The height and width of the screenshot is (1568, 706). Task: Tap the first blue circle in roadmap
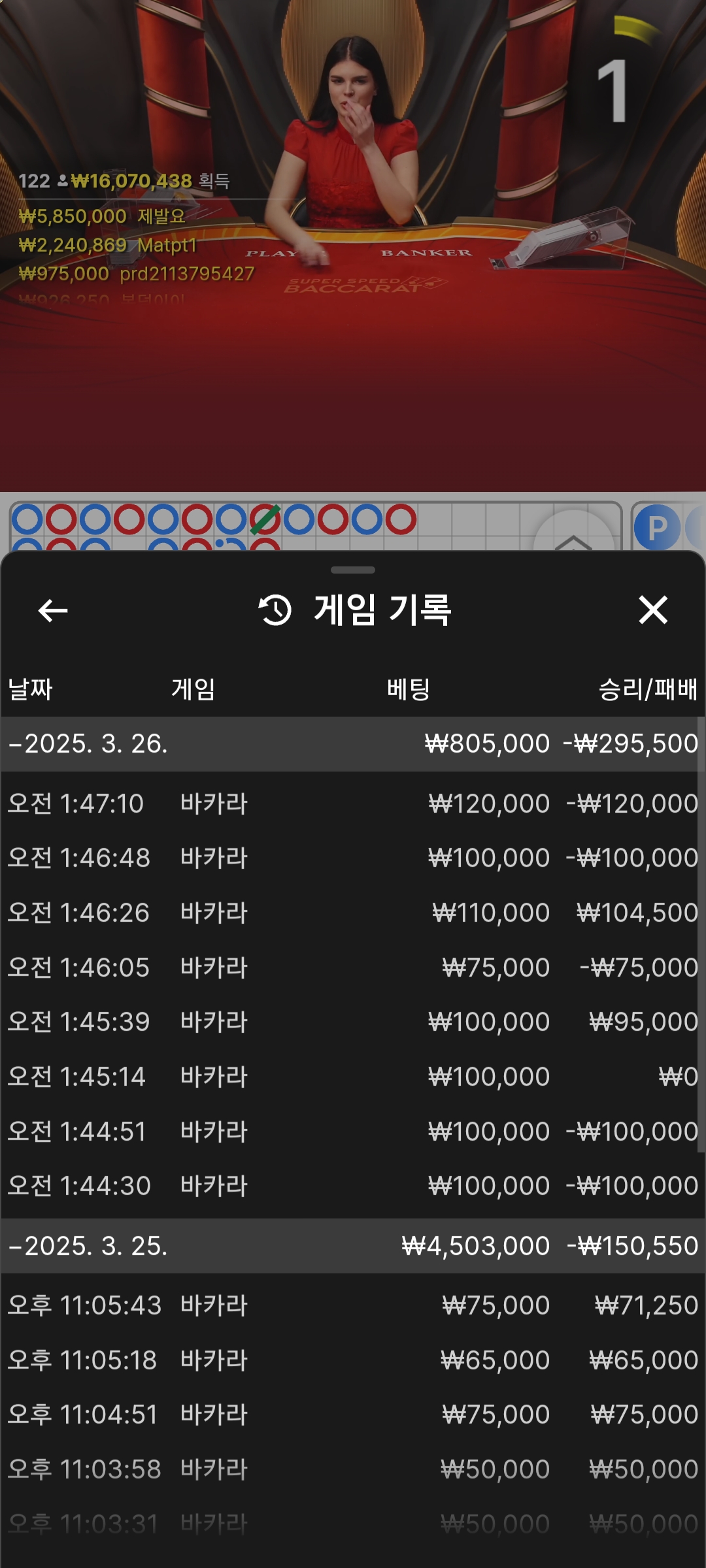click(27, 520)
